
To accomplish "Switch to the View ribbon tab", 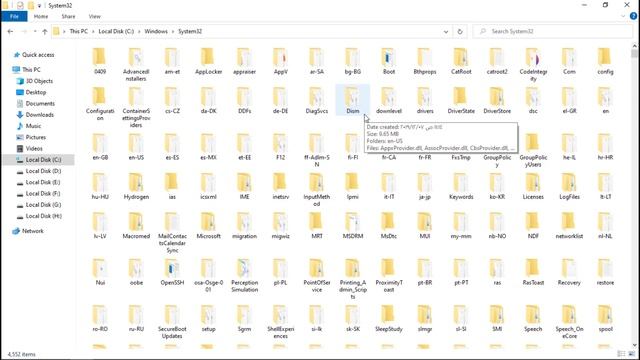I will click(x=94, y=16).
